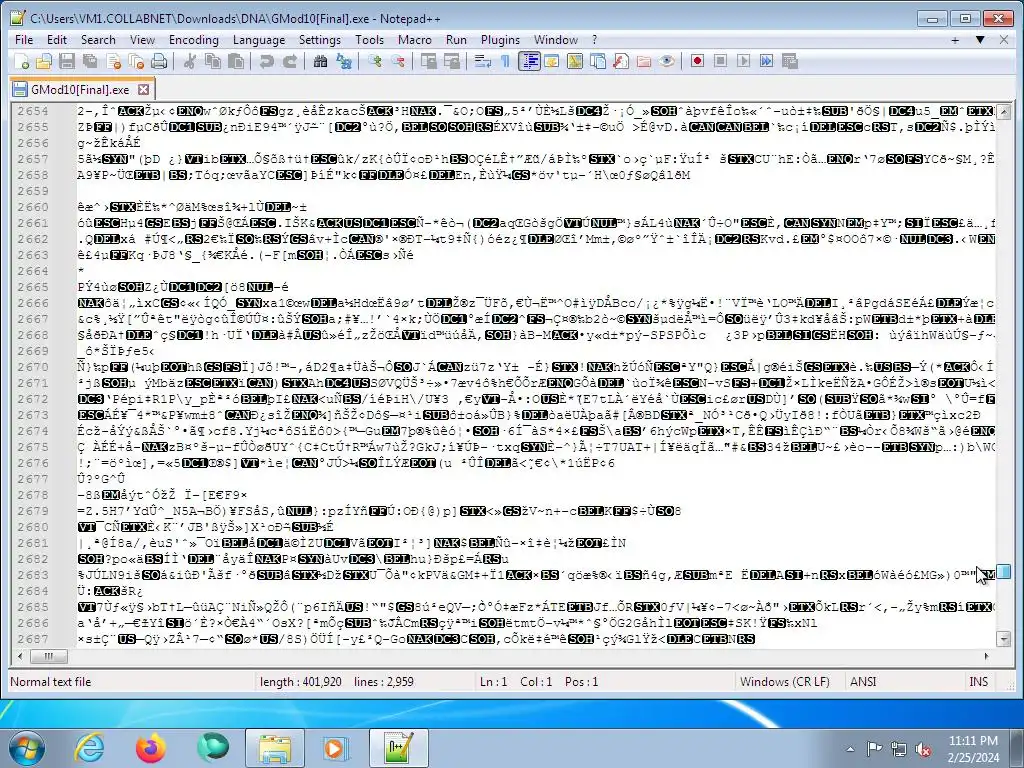
Task: Open the Windows Start button
Action: click(x=26, y=748)
